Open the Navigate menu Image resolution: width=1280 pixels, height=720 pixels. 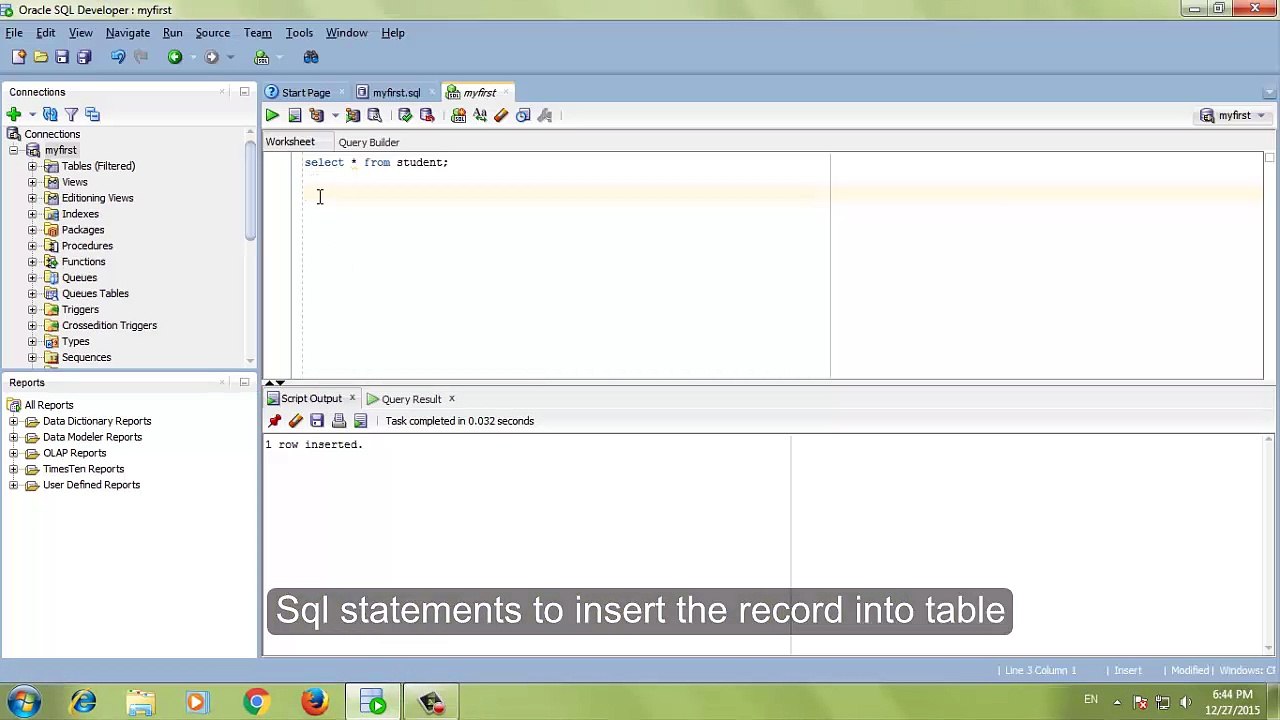[128, 33]
